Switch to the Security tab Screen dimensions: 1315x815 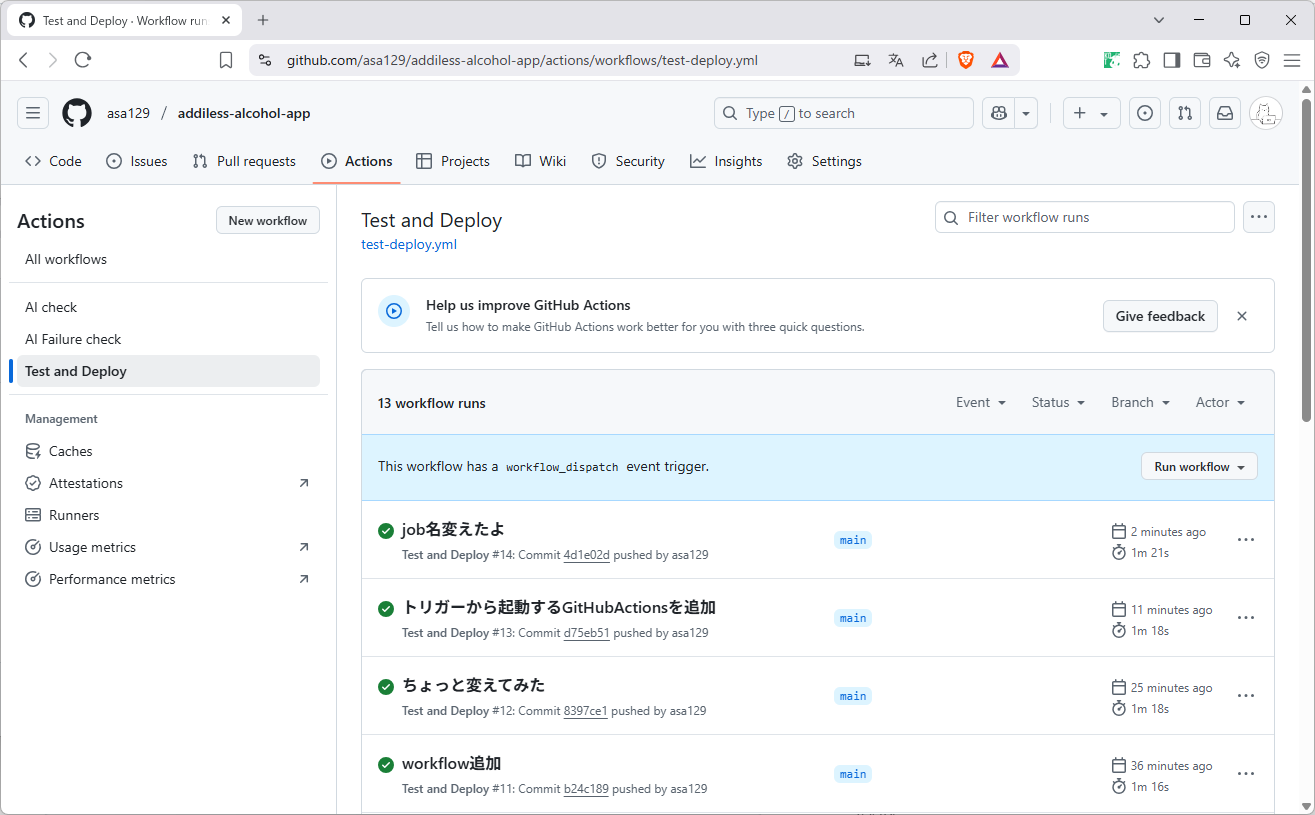[628, 161]
